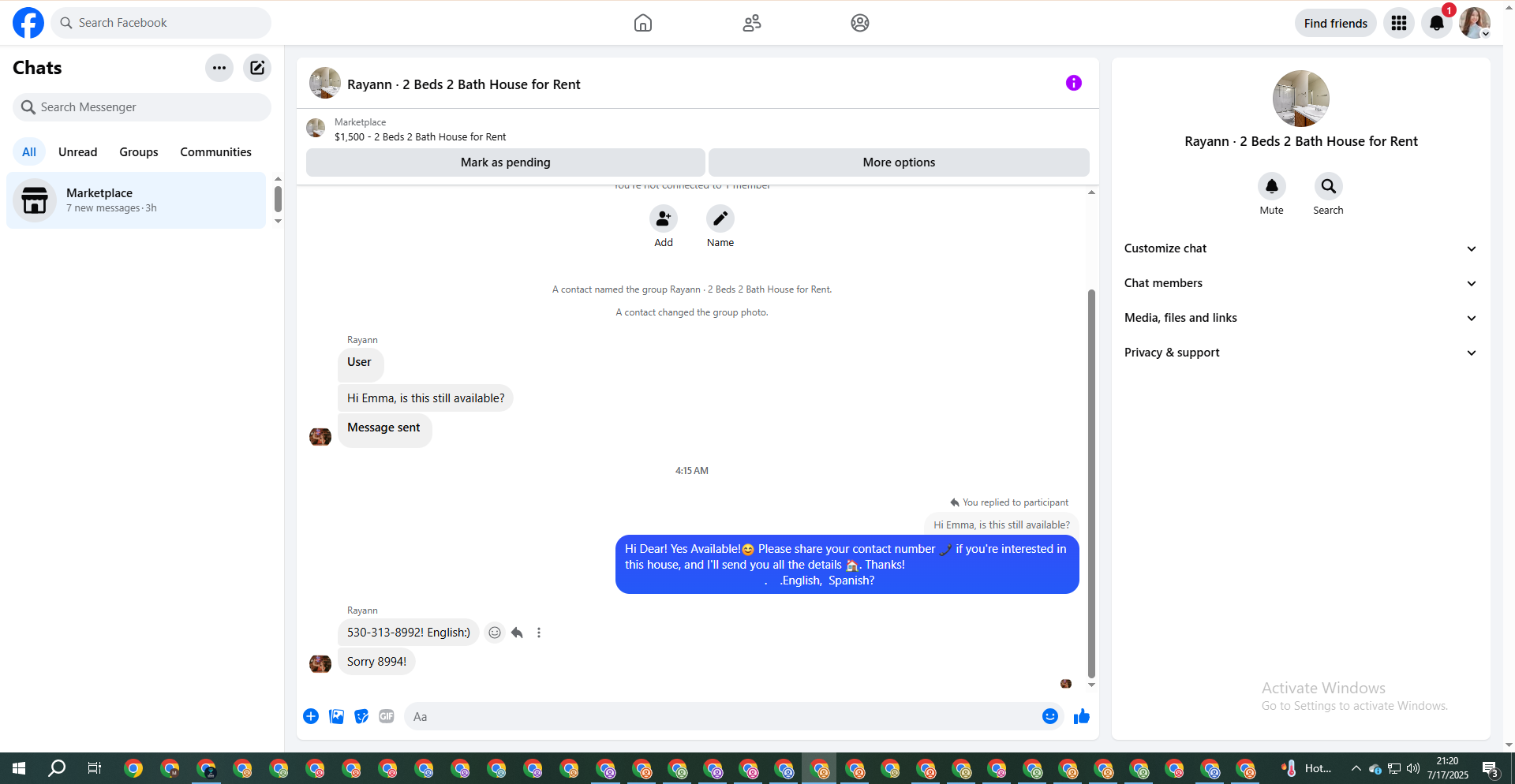Open the account profile picture menu
Viewport: 1515px width, 784px height.
tap(1475, 23)
